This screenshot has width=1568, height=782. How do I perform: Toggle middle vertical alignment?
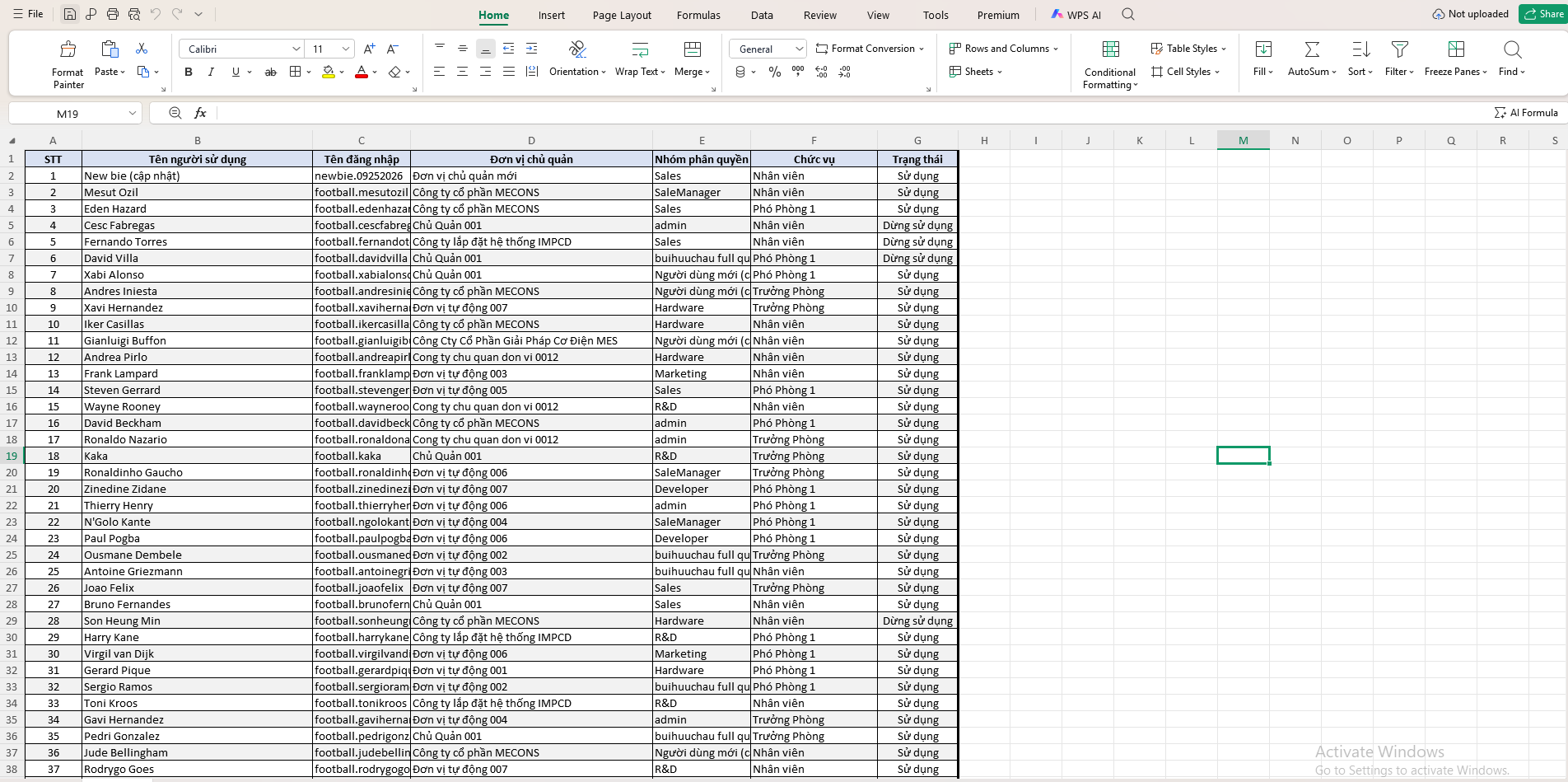coord(463,49)
